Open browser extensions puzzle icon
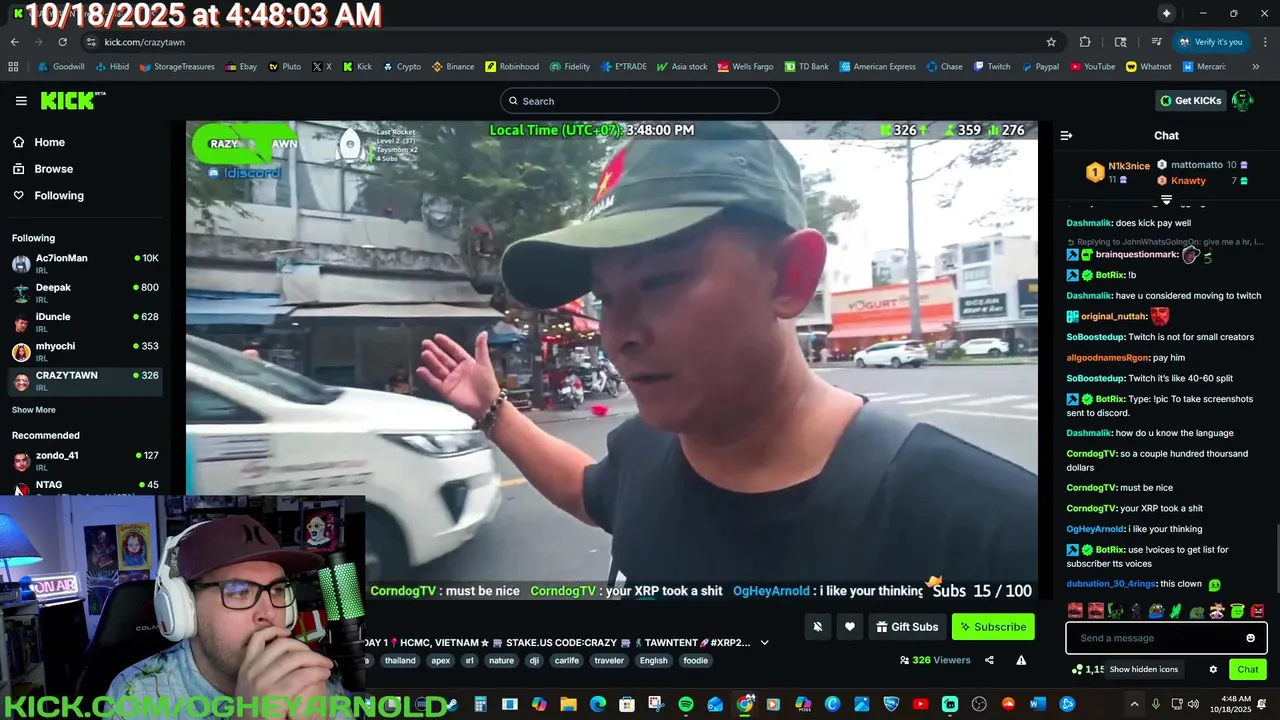 pyautogui.click(x=1085, y=42)
